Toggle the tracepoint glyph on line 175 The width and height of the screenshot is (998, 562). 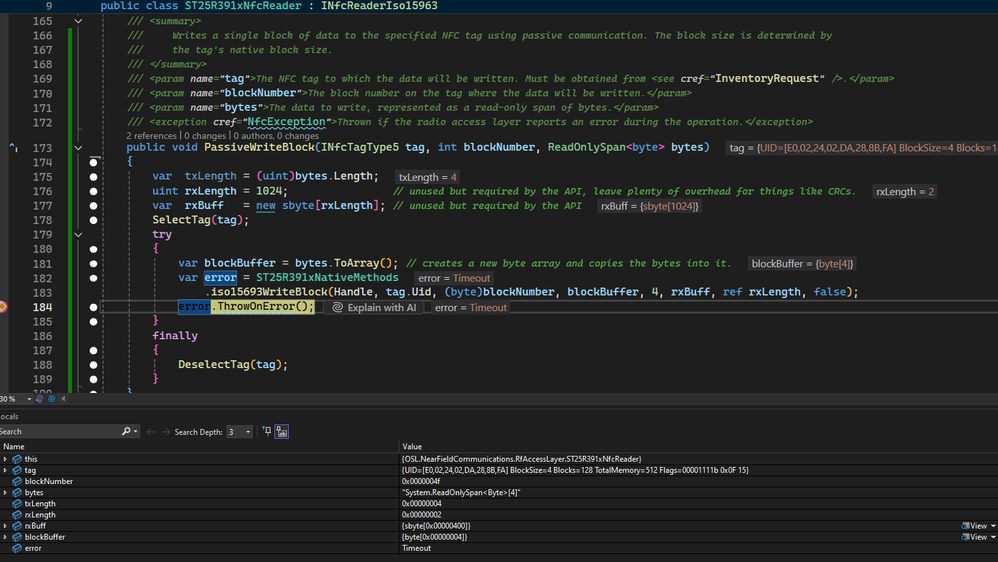click(93, 177)
